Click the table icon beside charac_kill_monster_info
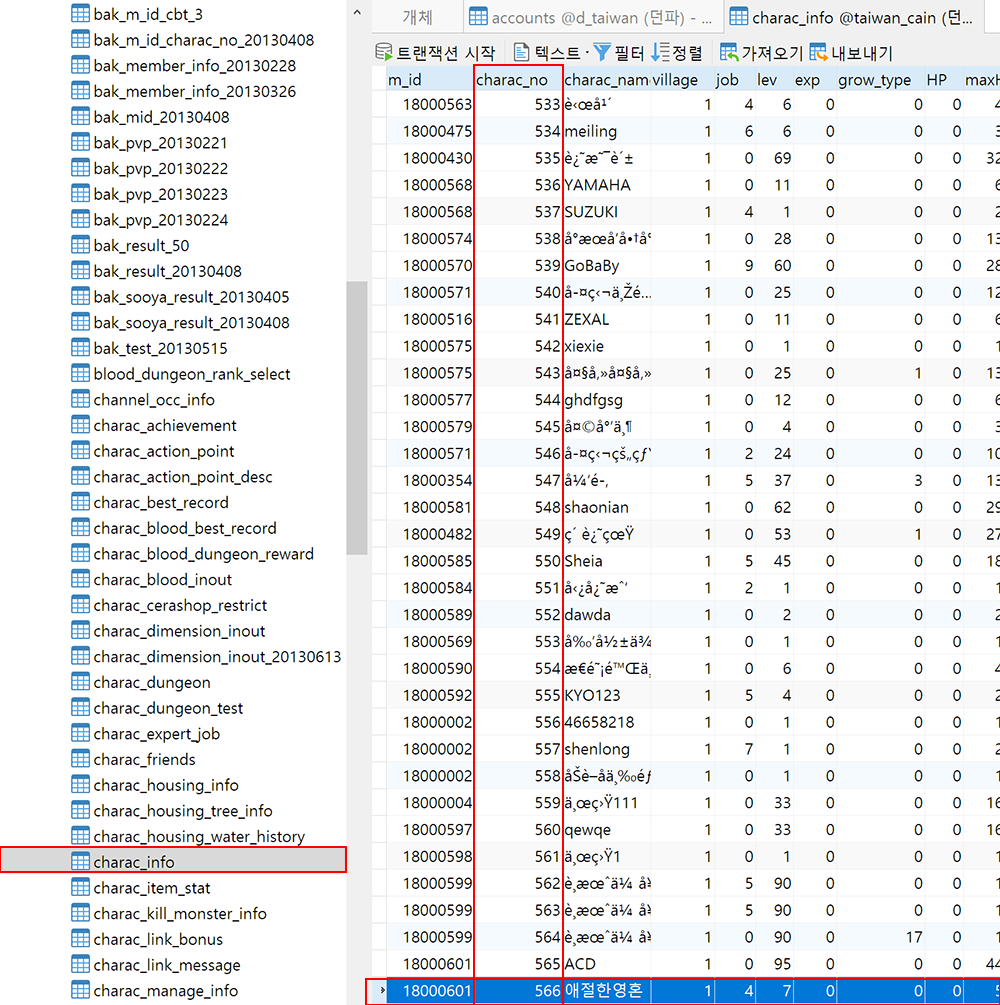 pyautogui.click(x=80, y=913)
